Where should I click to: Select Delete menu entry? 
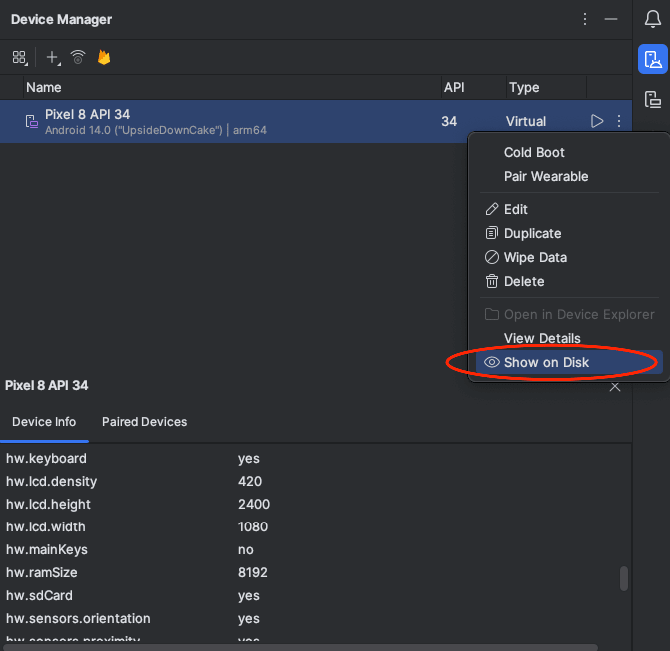tap(569, 282)
